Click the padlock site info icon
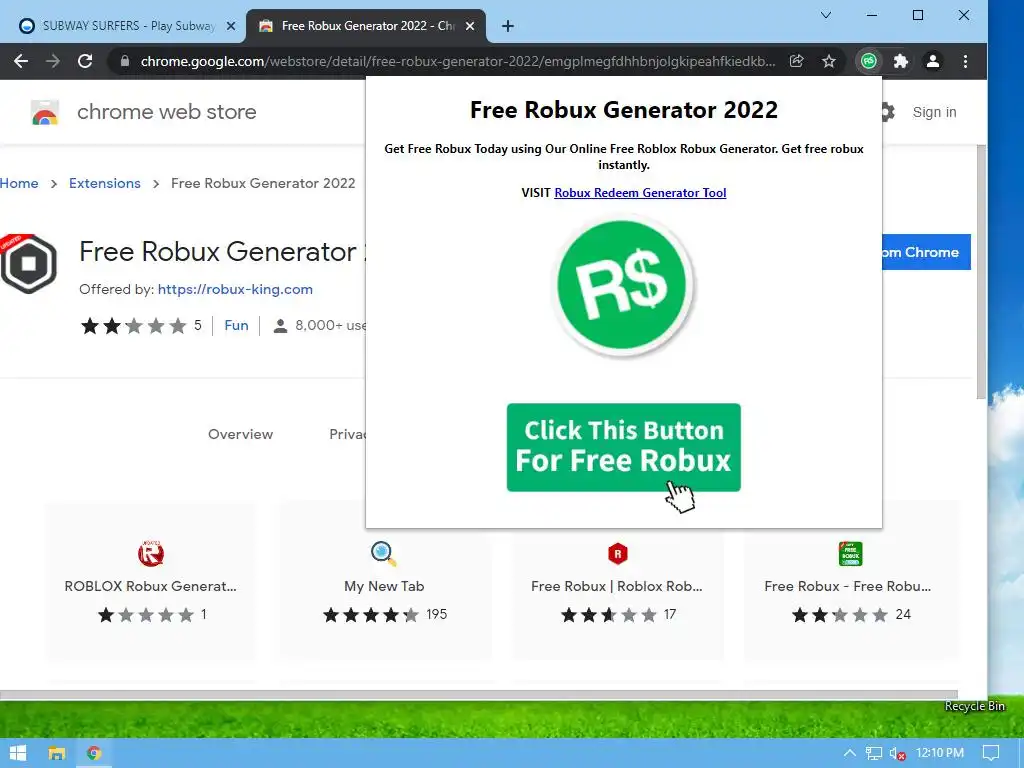This screenshot has width=1024, height=768. pyautogui.click(x=125, y=61)
